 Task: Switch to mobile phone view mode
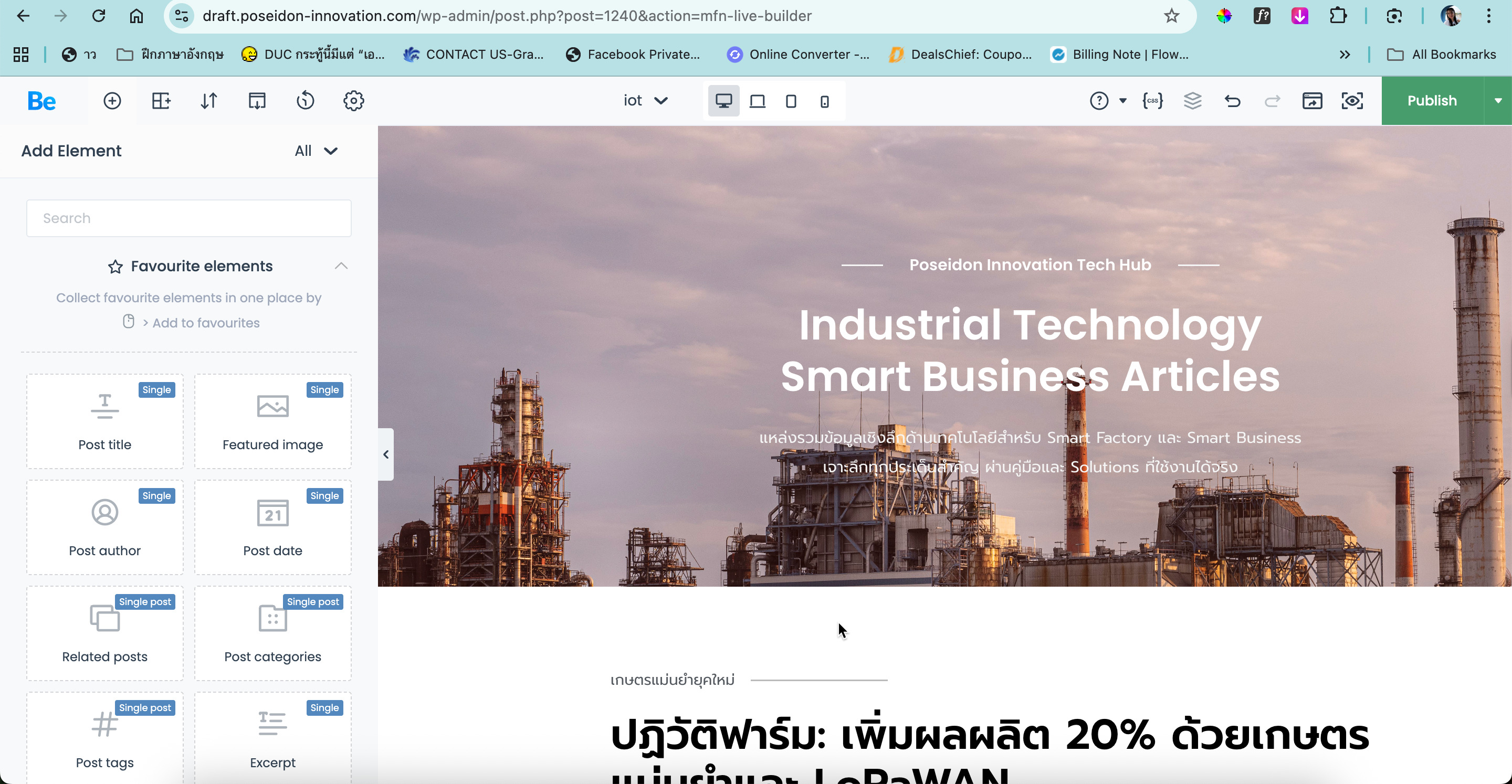825,101
